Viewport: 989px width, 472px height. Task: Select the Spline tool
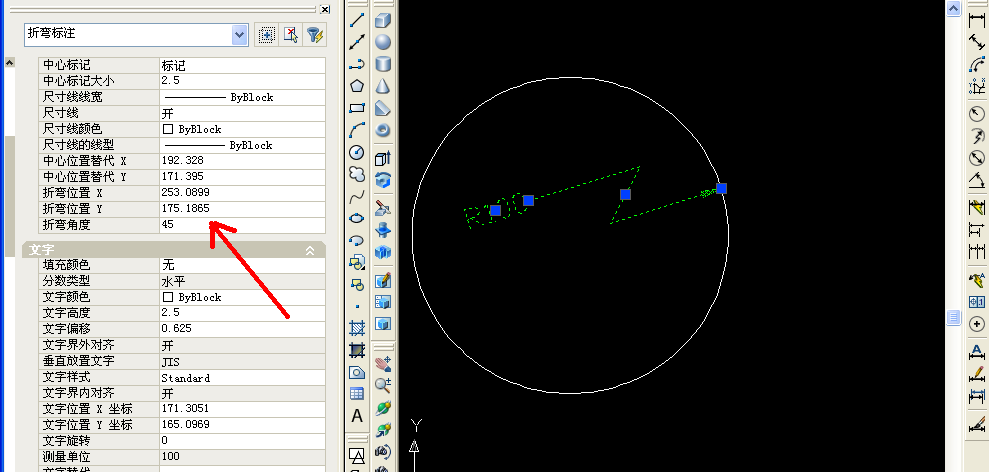tap(357, 196)
